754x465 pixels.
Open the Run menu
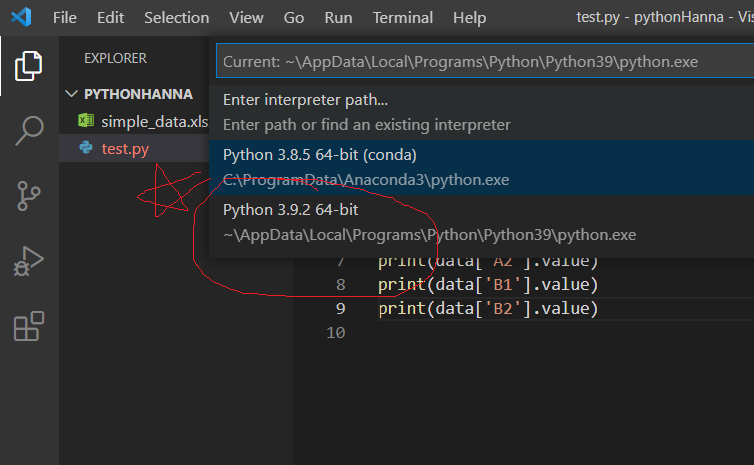pos(338,18)
